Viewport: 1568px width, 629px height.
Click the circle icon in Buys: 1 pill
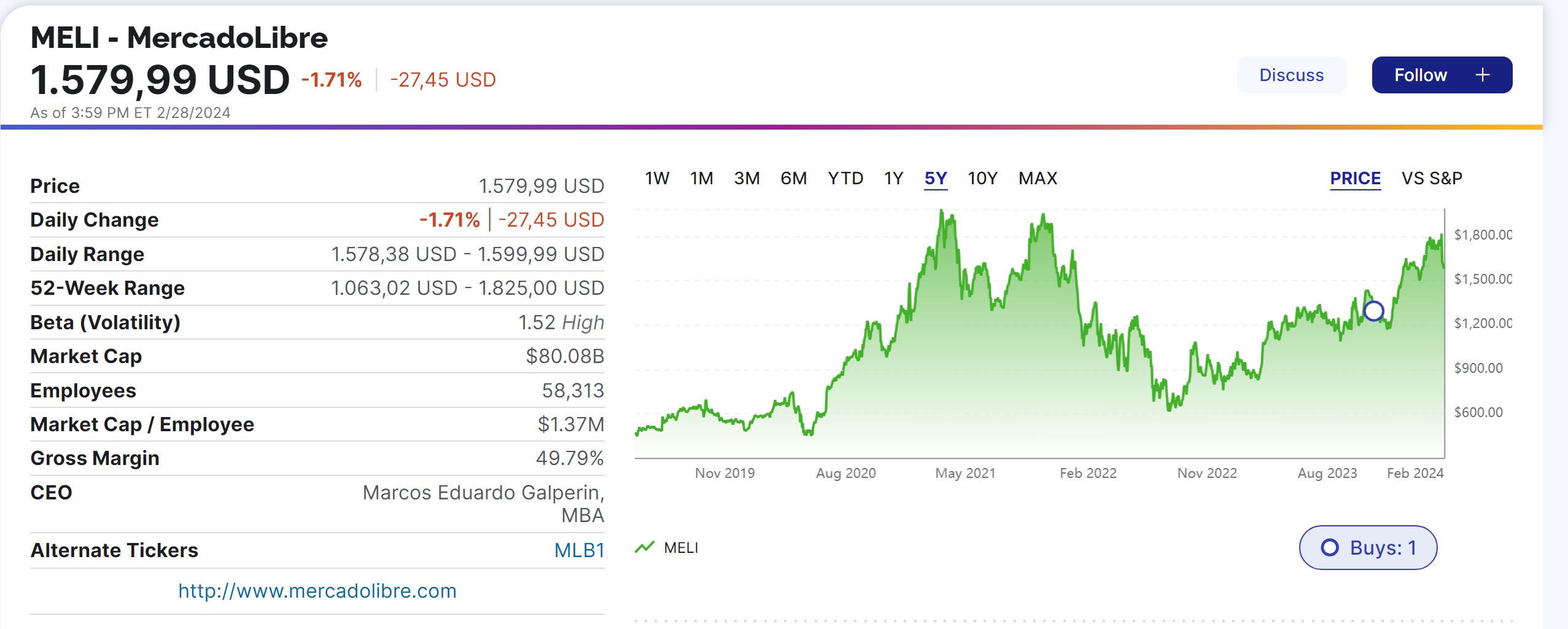(x=1330, y=547)
